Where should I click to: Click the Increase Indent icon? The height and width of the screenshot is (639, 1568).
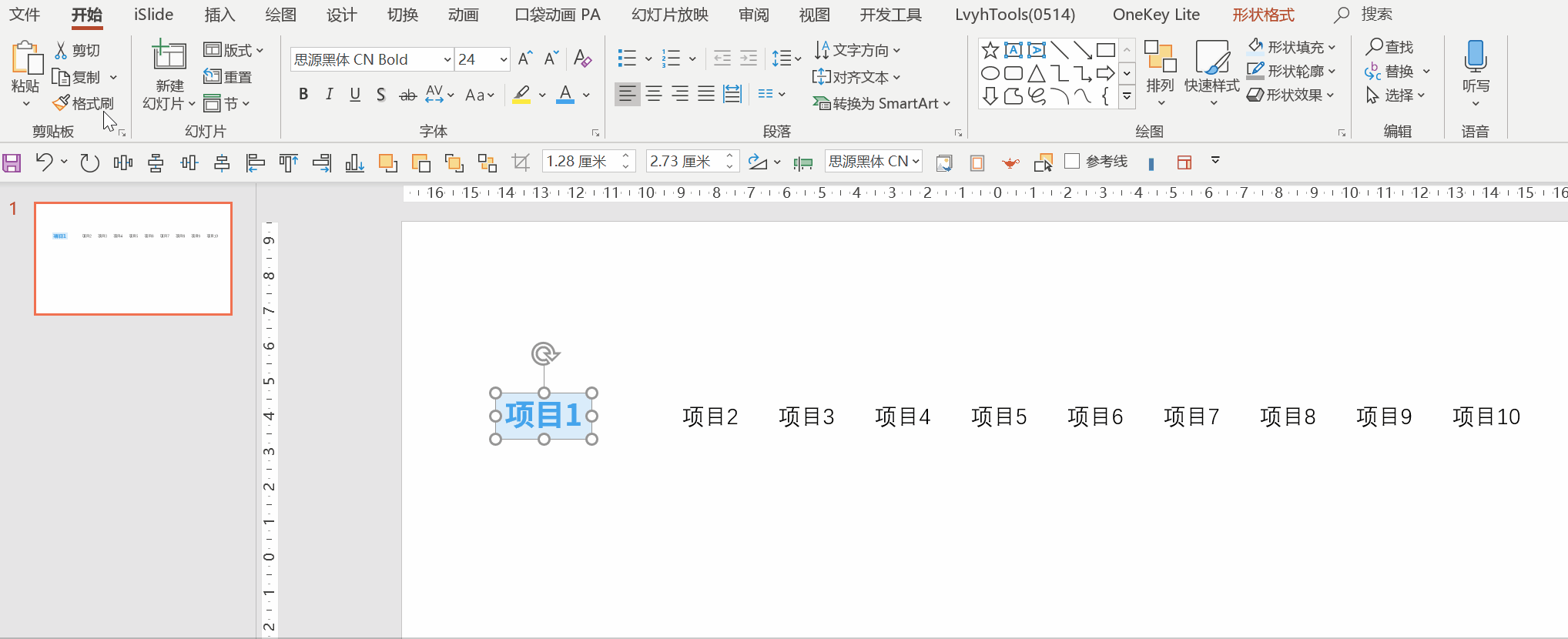coord(749,59)
